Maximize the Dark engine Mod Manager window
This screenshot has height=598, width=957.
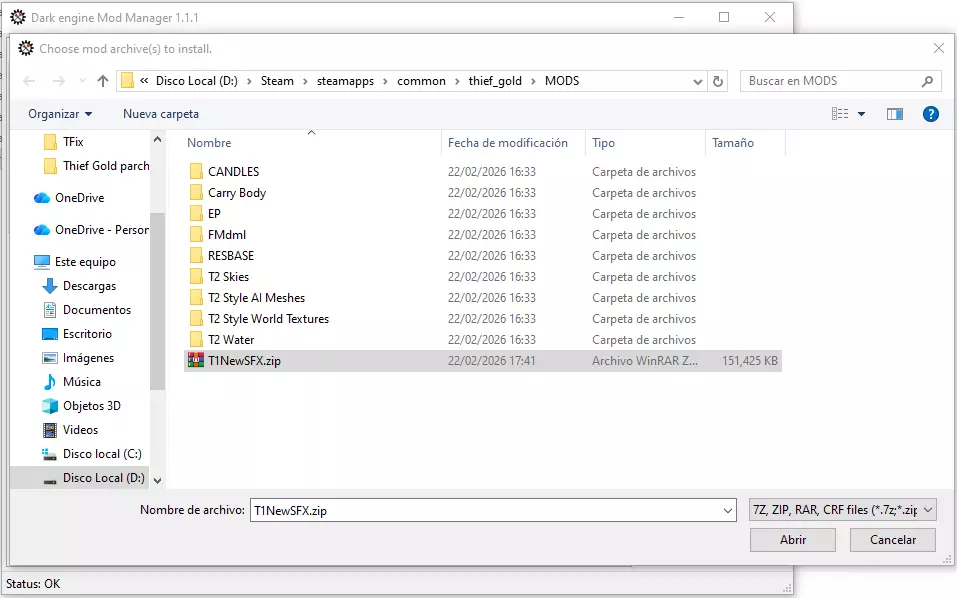[x=724, y=17]
